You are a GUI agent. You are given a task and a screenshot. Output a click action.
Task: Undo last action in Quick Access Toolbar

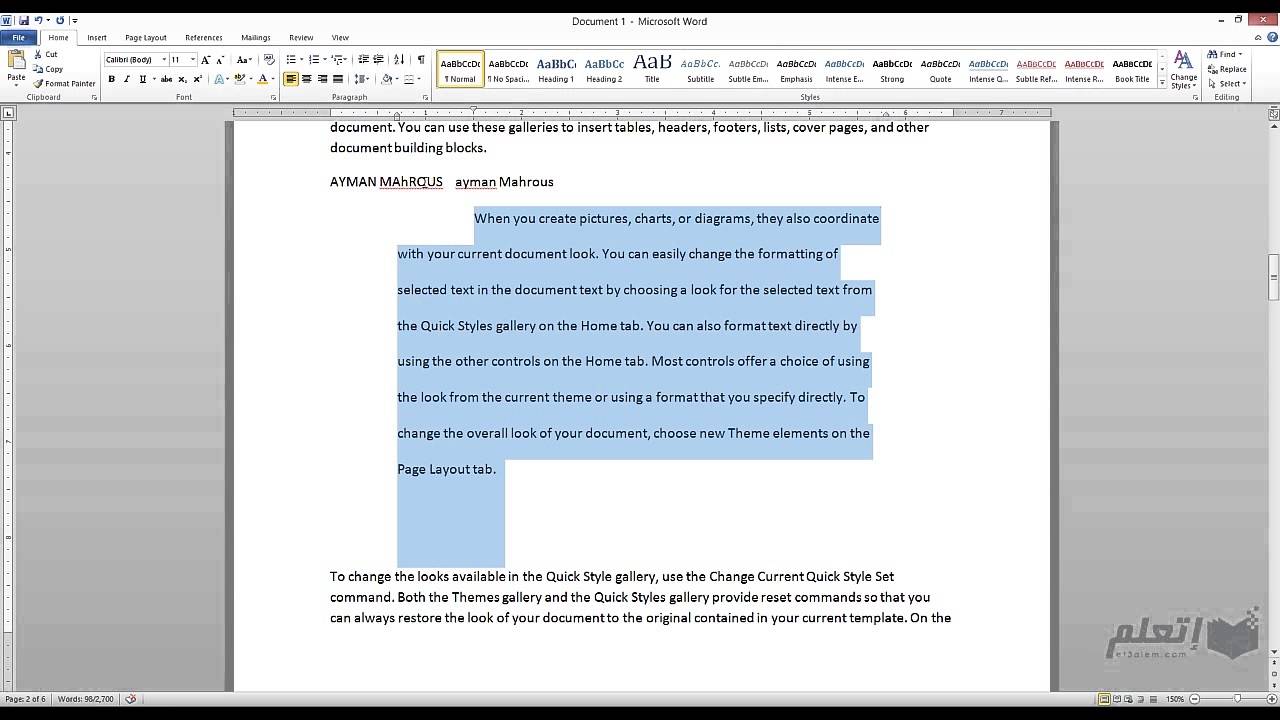38,20
